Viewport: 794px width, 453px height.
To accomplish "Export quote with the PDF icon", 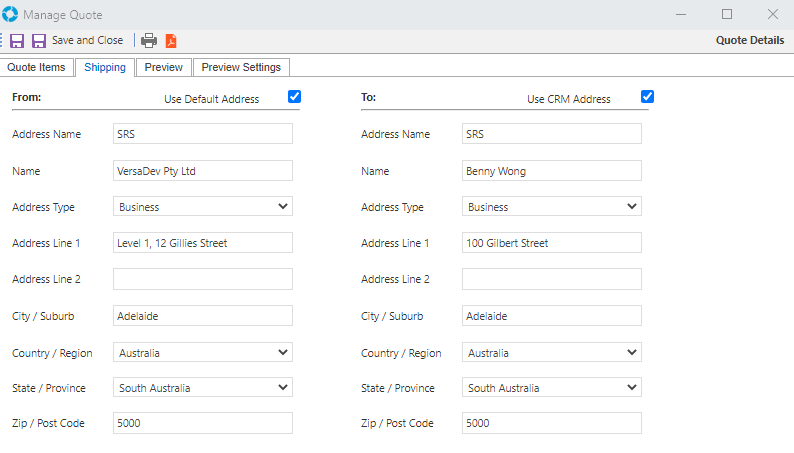I will point(171,41).
